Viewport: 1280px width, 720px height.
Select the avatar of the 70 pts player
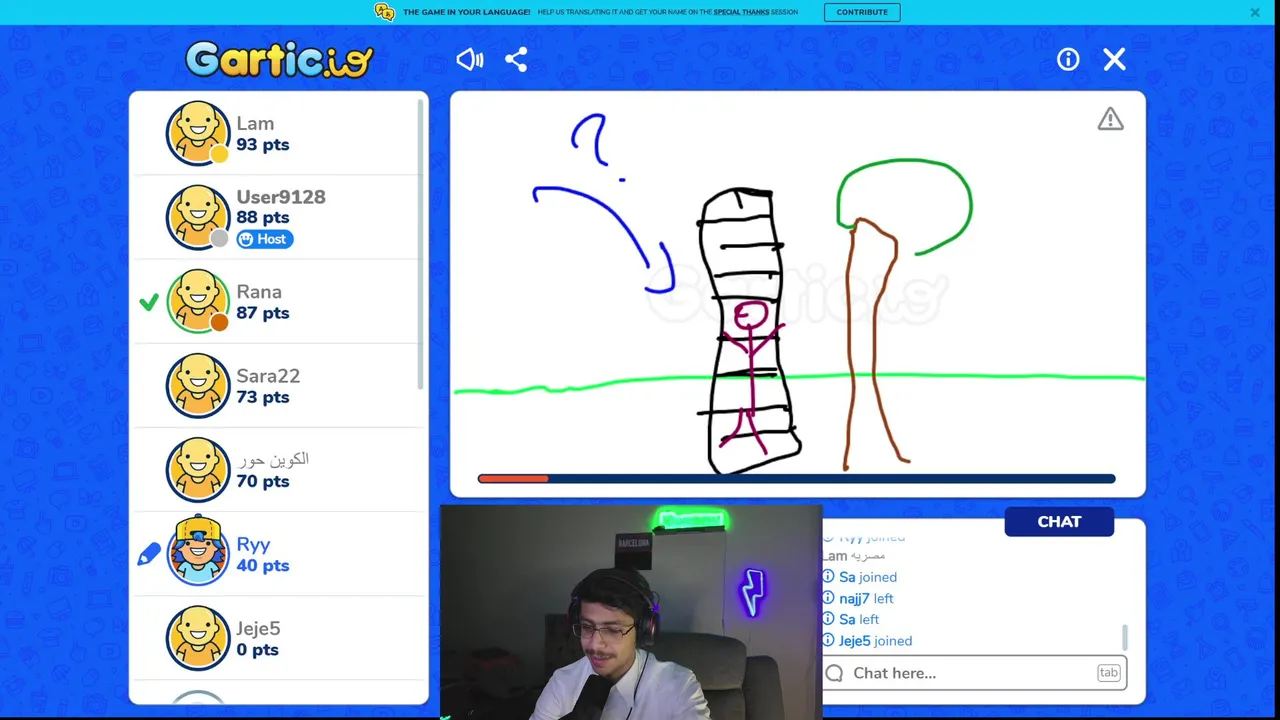[x=198, y=469]
